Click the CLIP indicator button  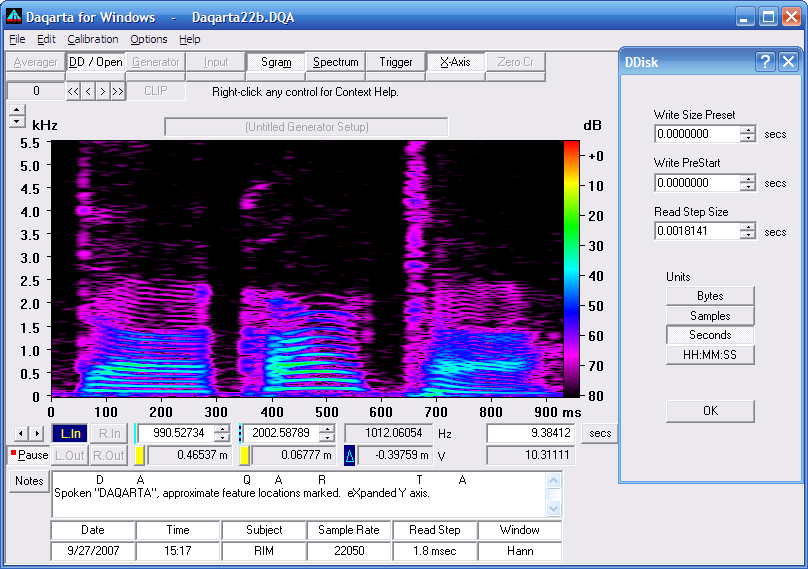pyautogui.click(x=156, y=91)
